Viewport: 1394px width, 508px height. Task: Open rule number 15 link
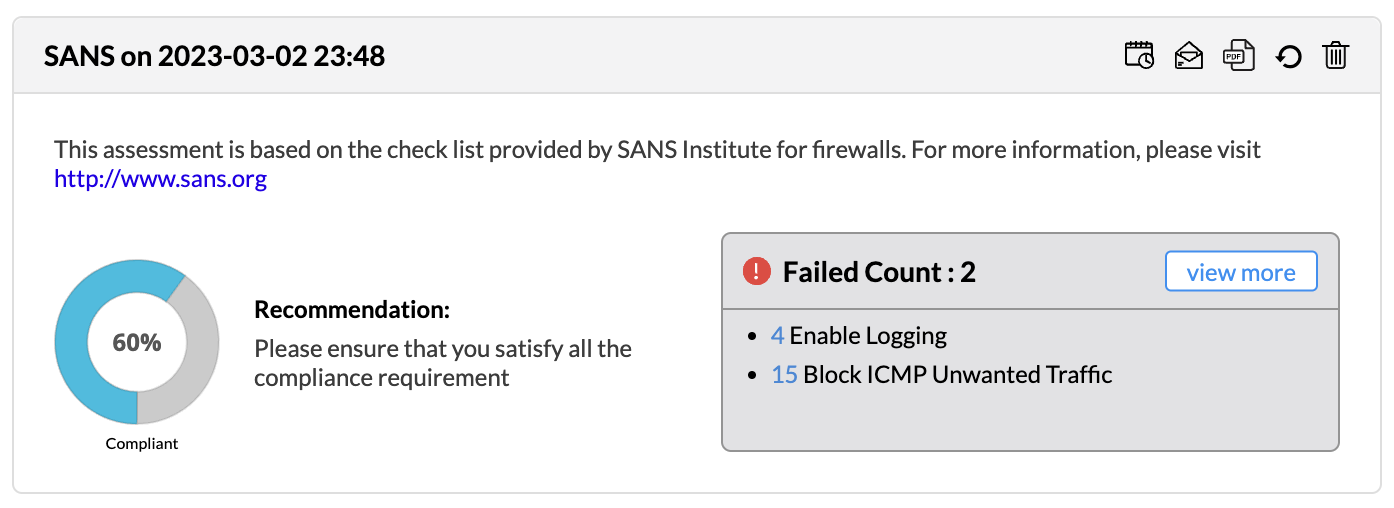coord(784,375)
